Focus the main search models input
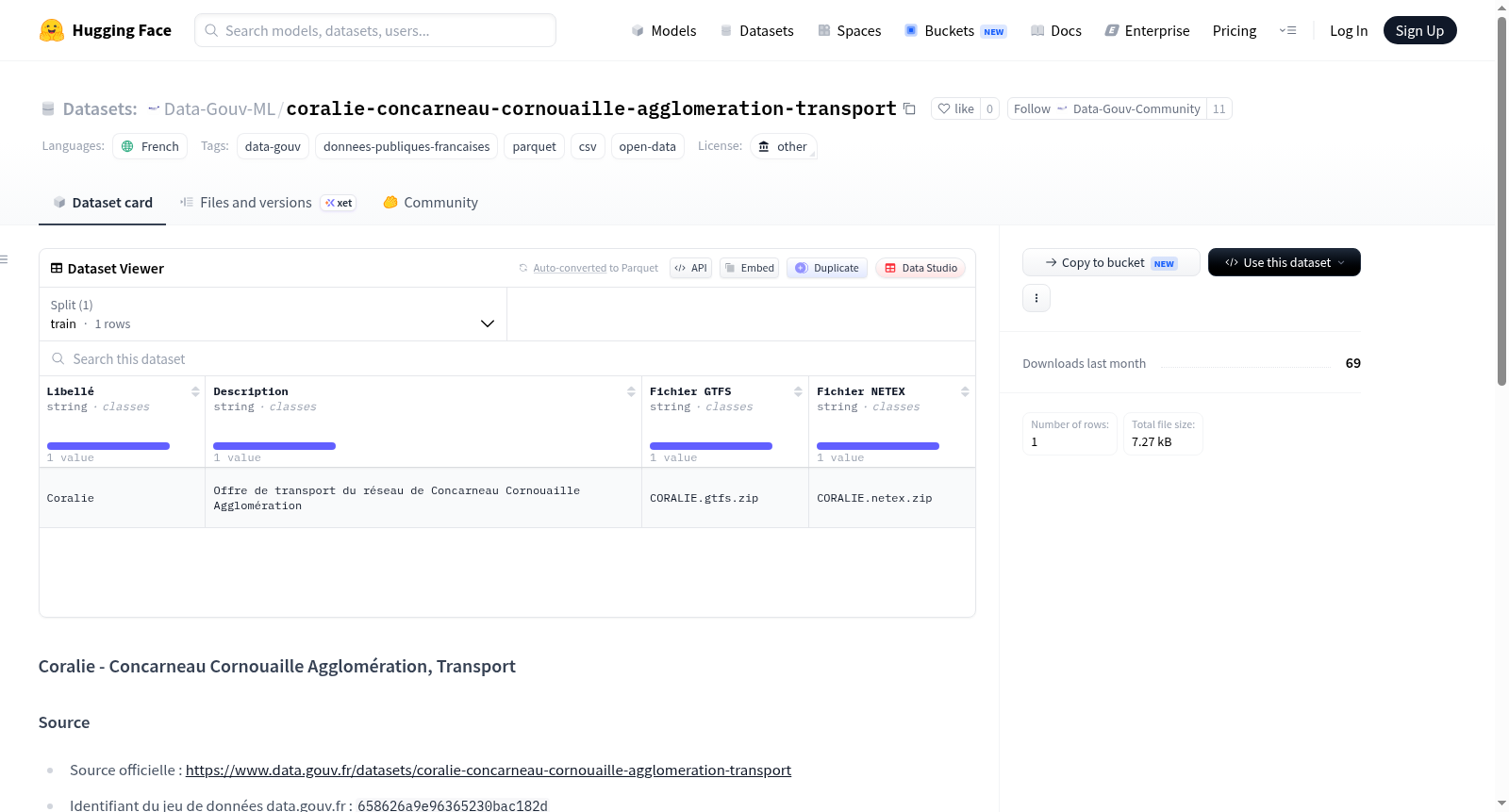Viewport: 1509px width, 812px height. click(x=375, y=30)
